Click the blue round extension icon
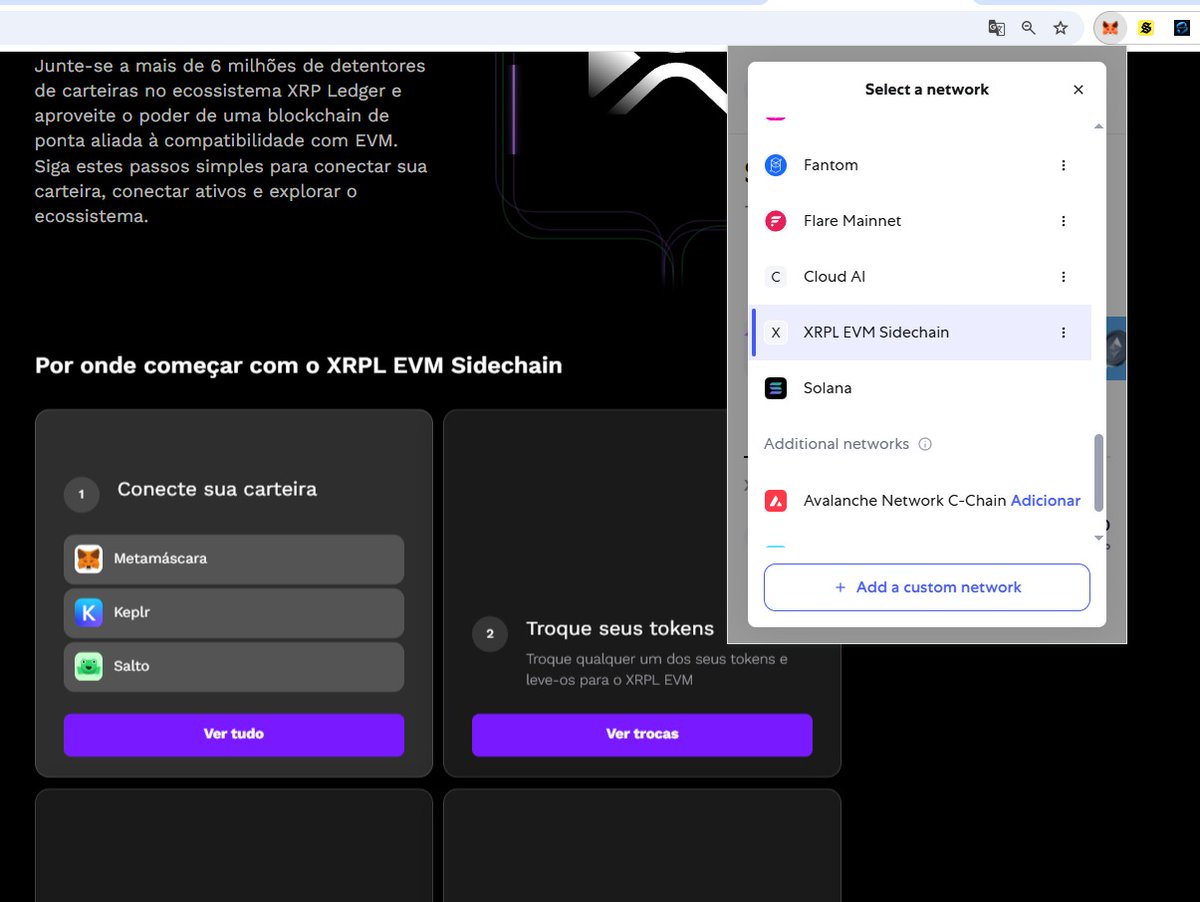The width and height of the screenshot is (1200, 902). click(x=1181, y=28)
